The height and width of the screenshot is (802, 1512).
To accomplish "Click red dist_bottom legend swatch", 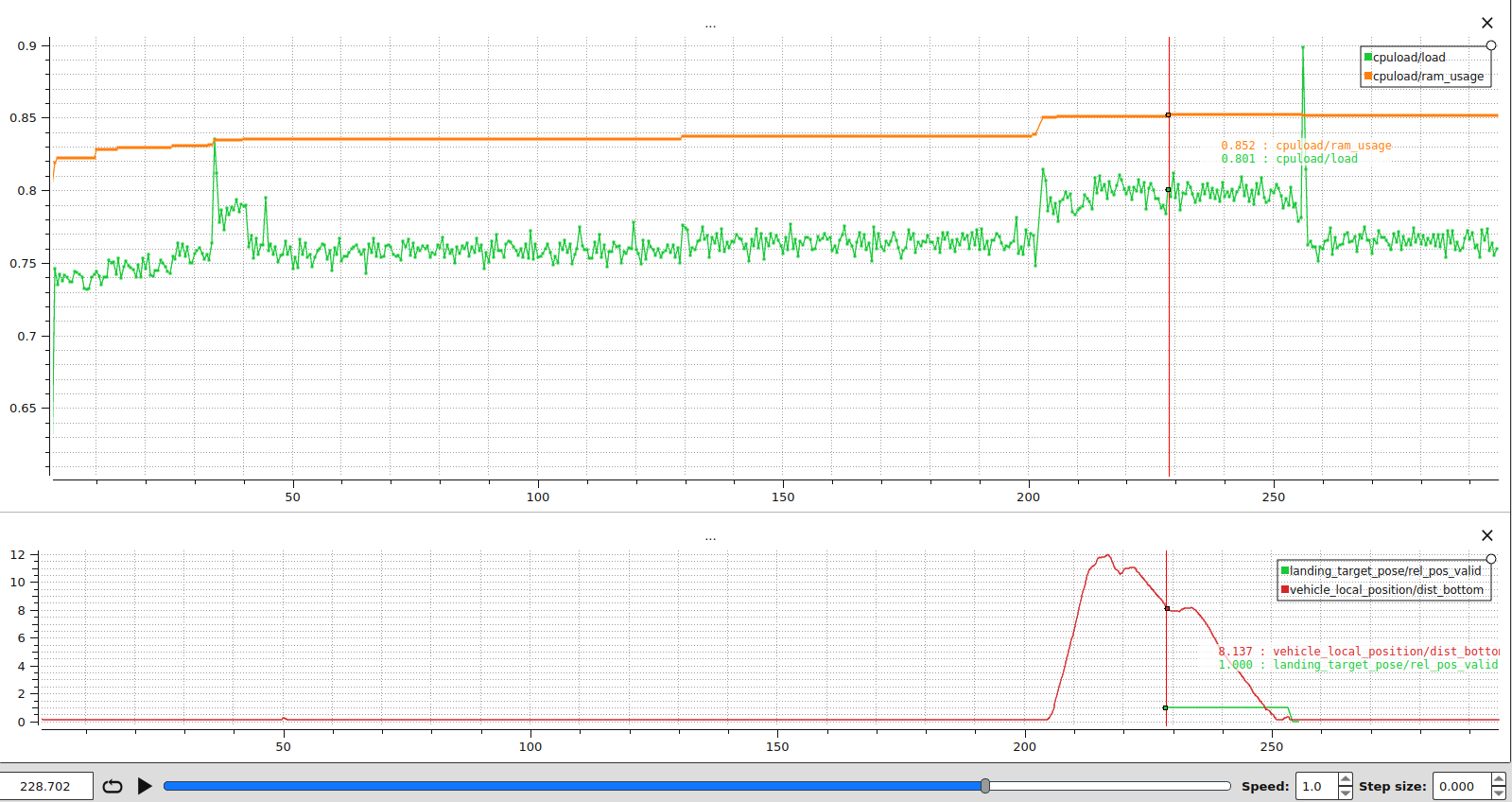I will tap(1285, 589).
